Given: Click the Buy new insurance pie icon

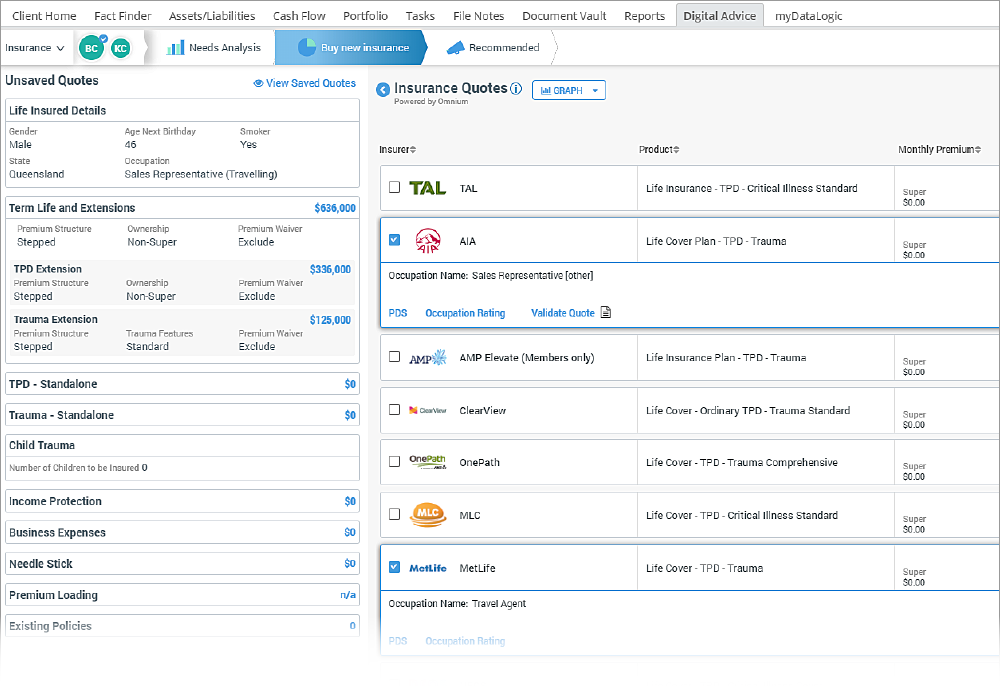Looking at the screenshot, I should (x=307, y=47).
